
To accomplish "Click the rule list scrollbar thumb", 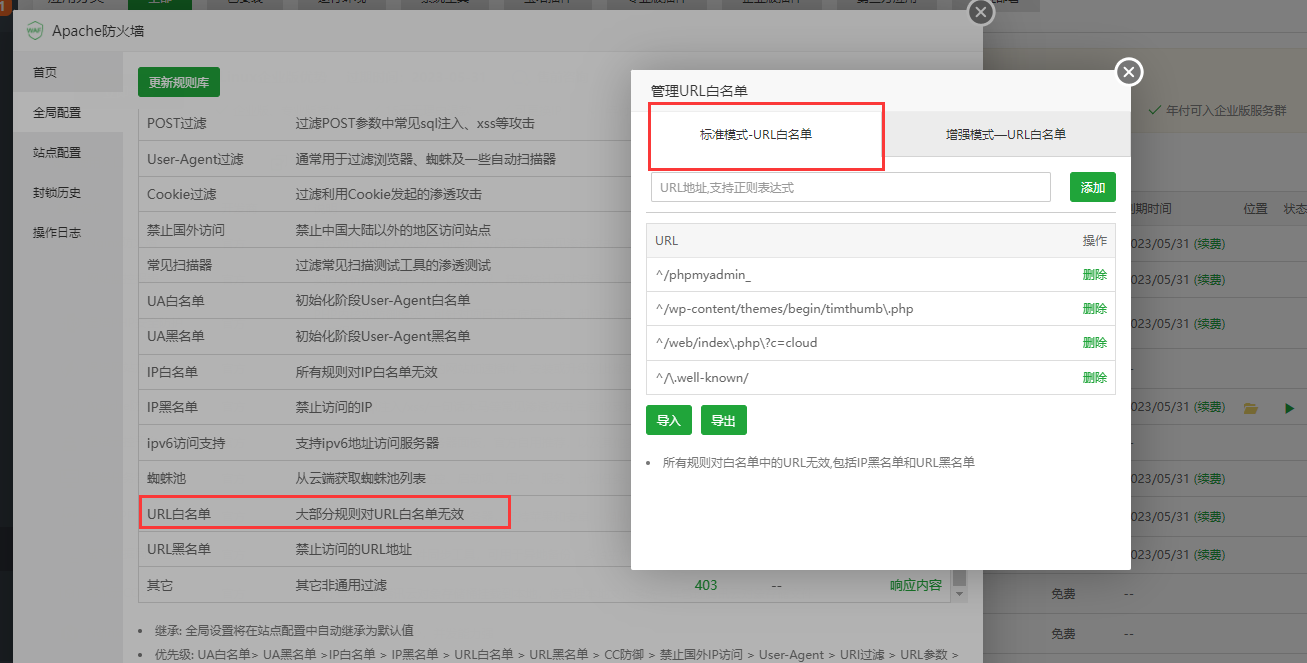I will click(960, 578).
